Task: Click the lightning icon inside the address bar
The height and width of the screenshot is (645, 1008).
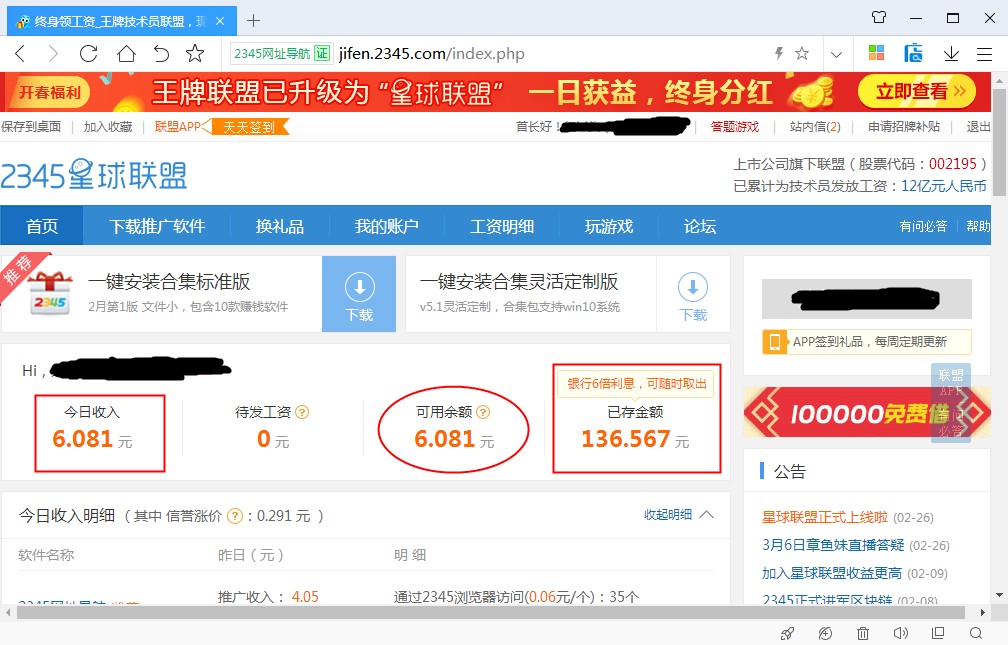Action: point(778,53)
